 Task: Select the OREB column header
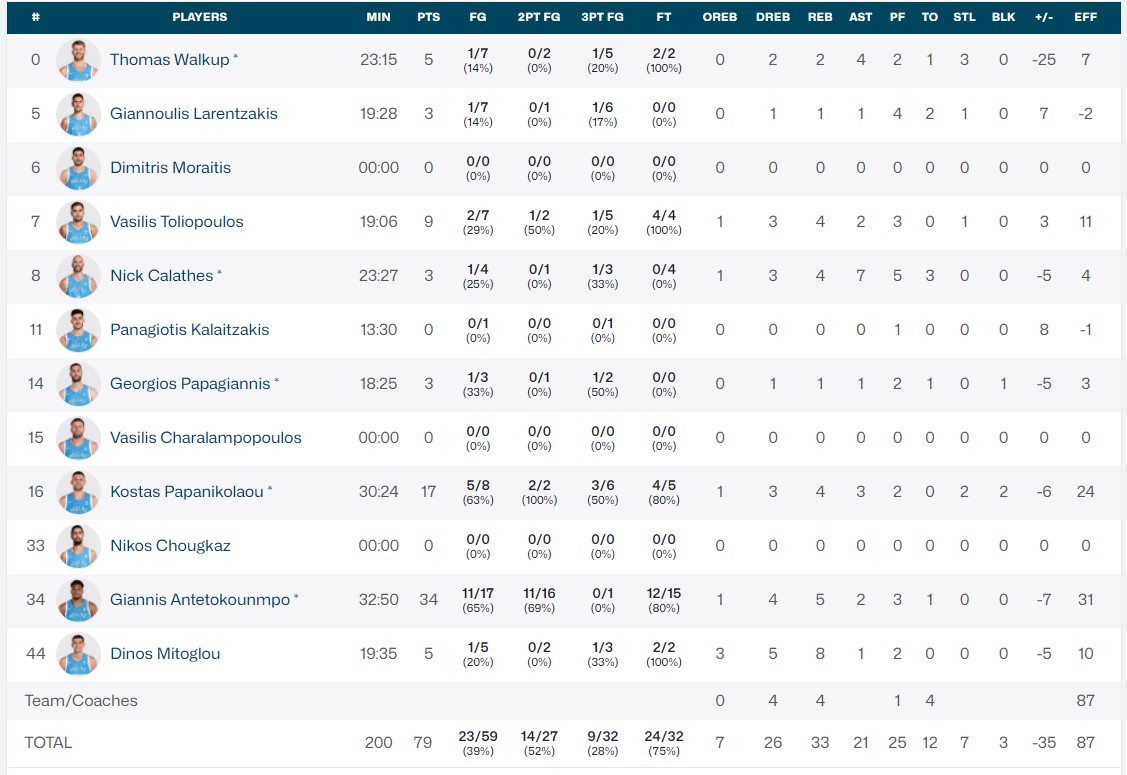(719, 17)
